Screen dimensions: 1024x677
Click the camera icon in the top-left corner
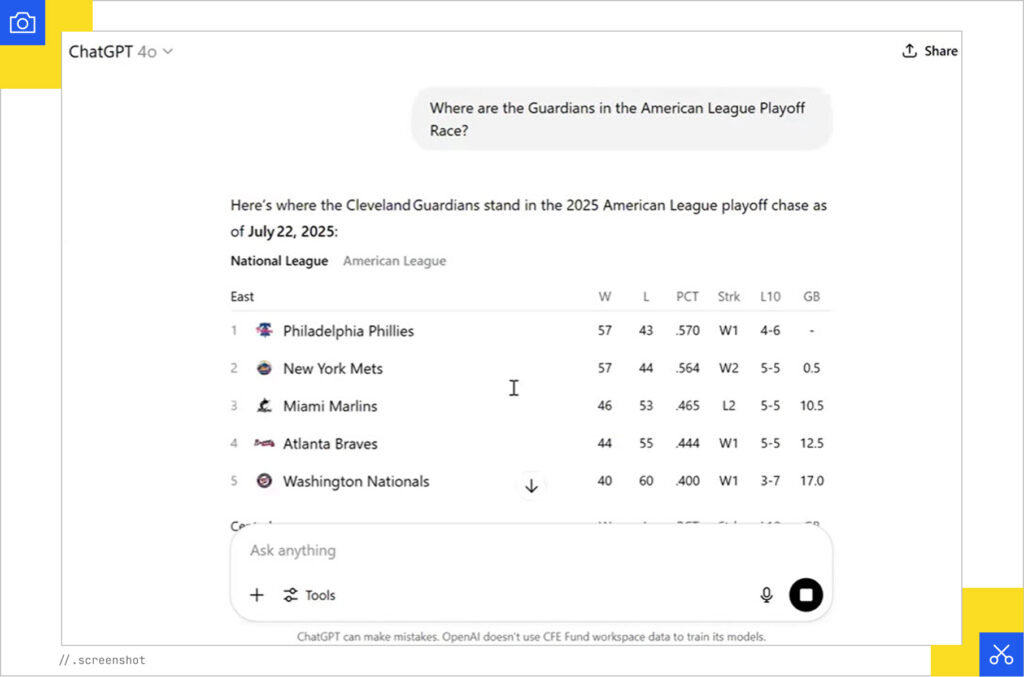point(22,22)
